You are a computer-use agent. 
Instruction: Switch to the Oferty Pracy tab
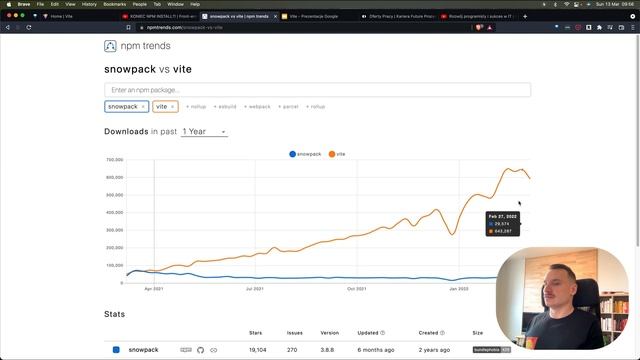(x=398, y=16)
